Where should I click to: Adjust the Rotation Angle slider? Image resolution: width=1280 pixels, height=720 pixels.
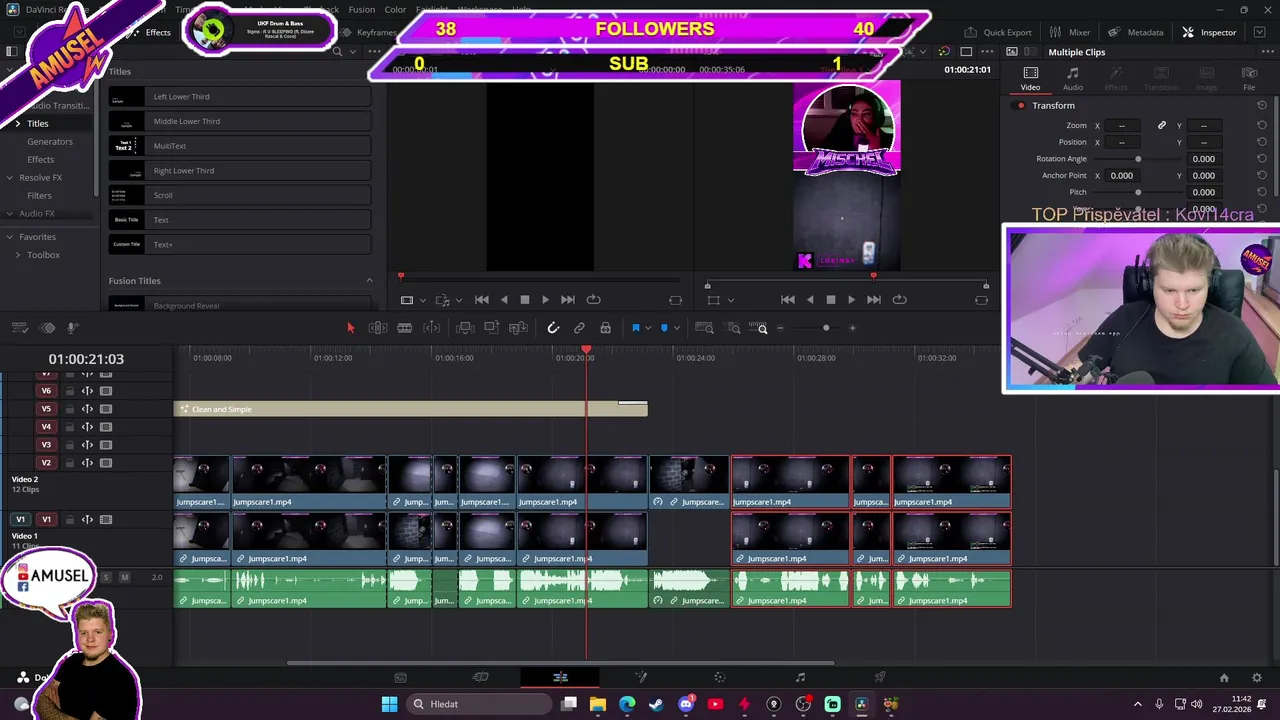[x=1138, y=158]
